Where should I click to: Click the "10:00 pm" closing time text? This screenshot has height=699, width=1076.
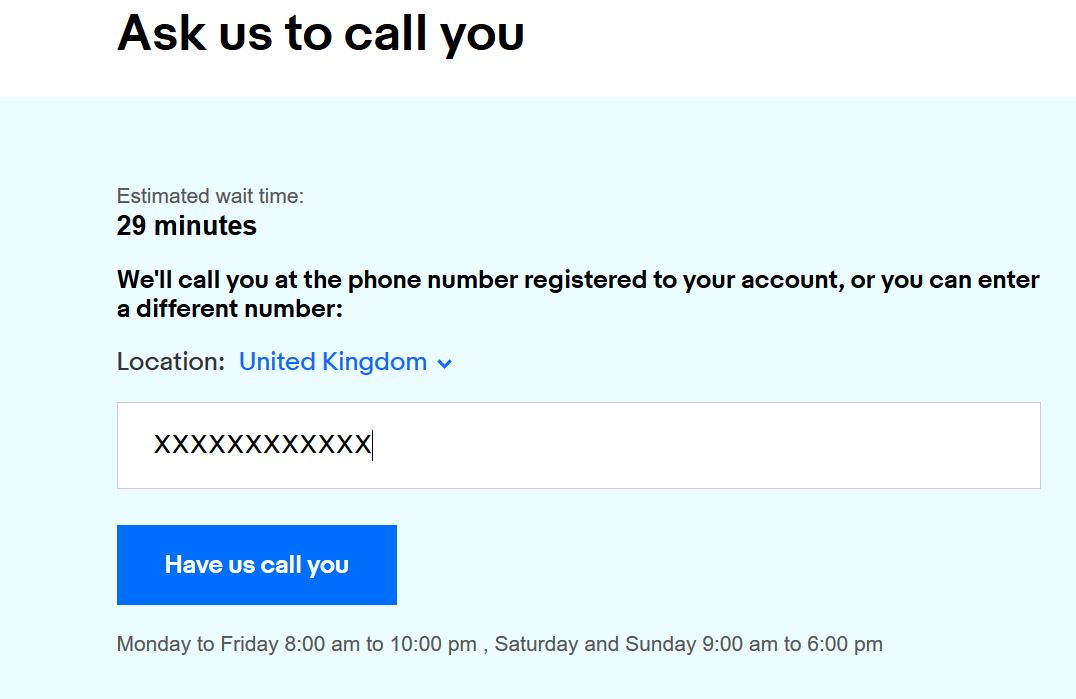tap(434, 644)
